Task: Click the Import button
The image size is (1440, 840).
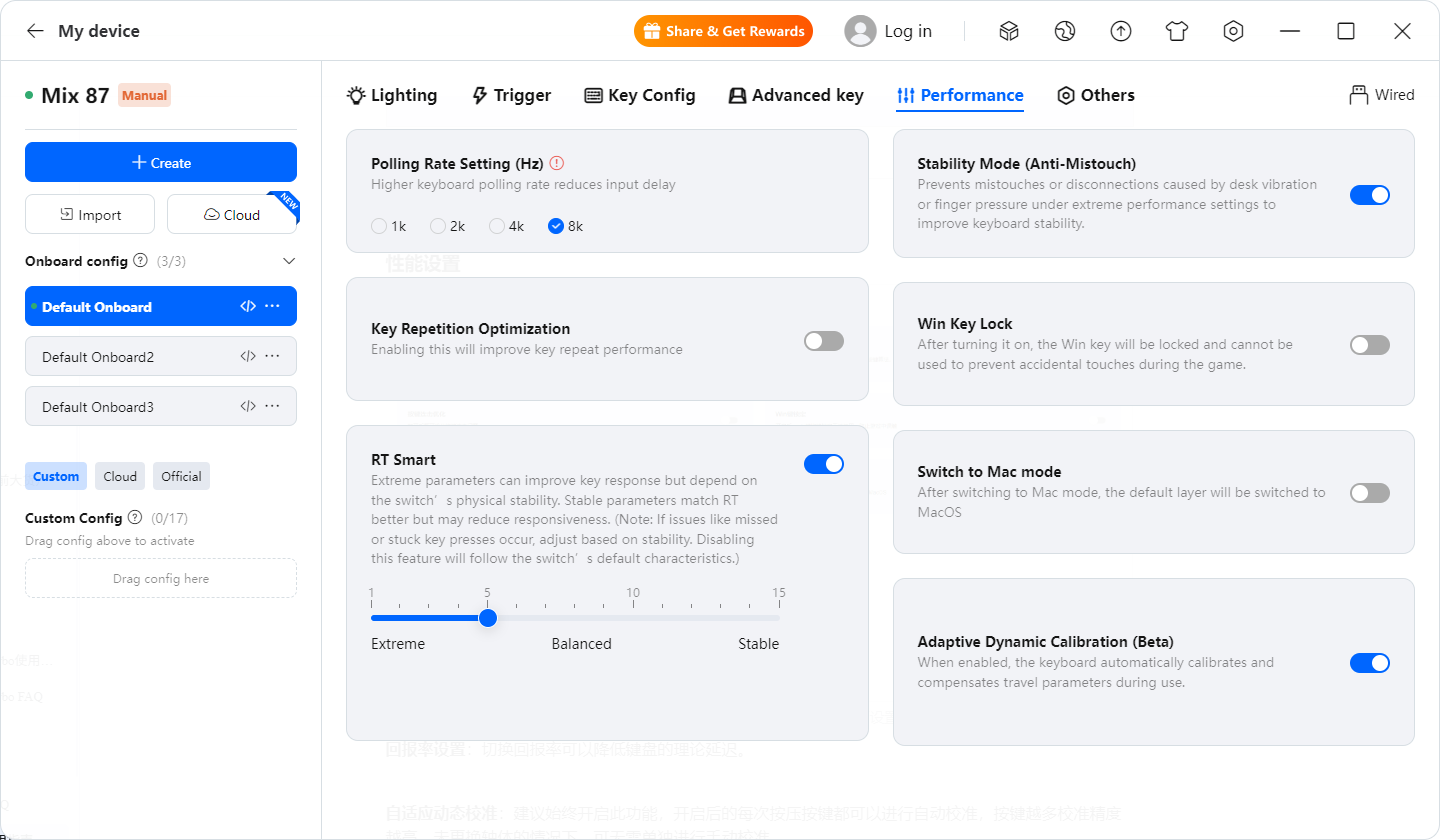Action: pyautogui.click(x=90, y=214)
